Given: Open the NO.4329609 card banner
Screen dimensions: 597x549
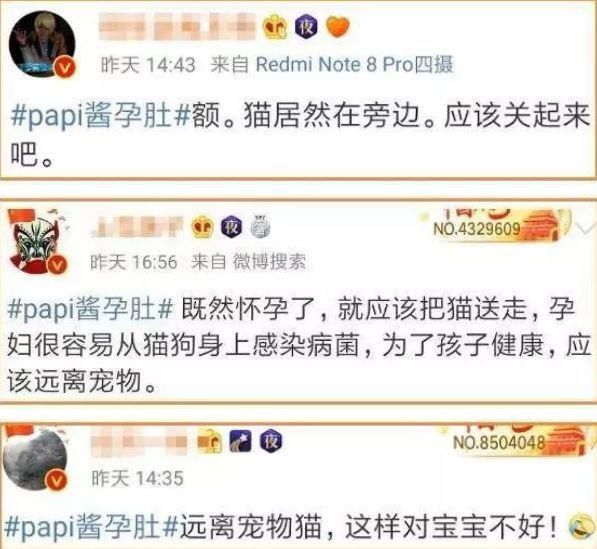Looking at the screenshot, I should 495,225.
